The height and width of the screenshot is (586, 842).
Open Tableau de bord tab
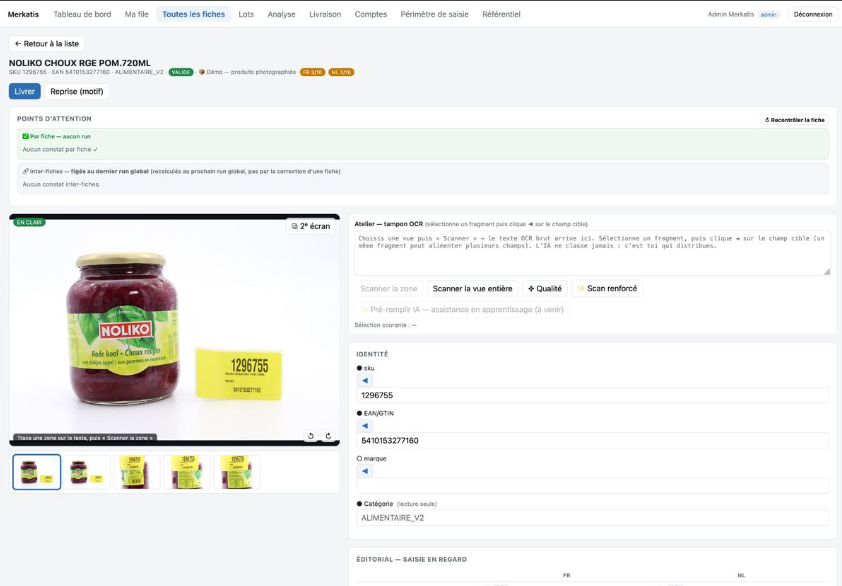[82, 15]
